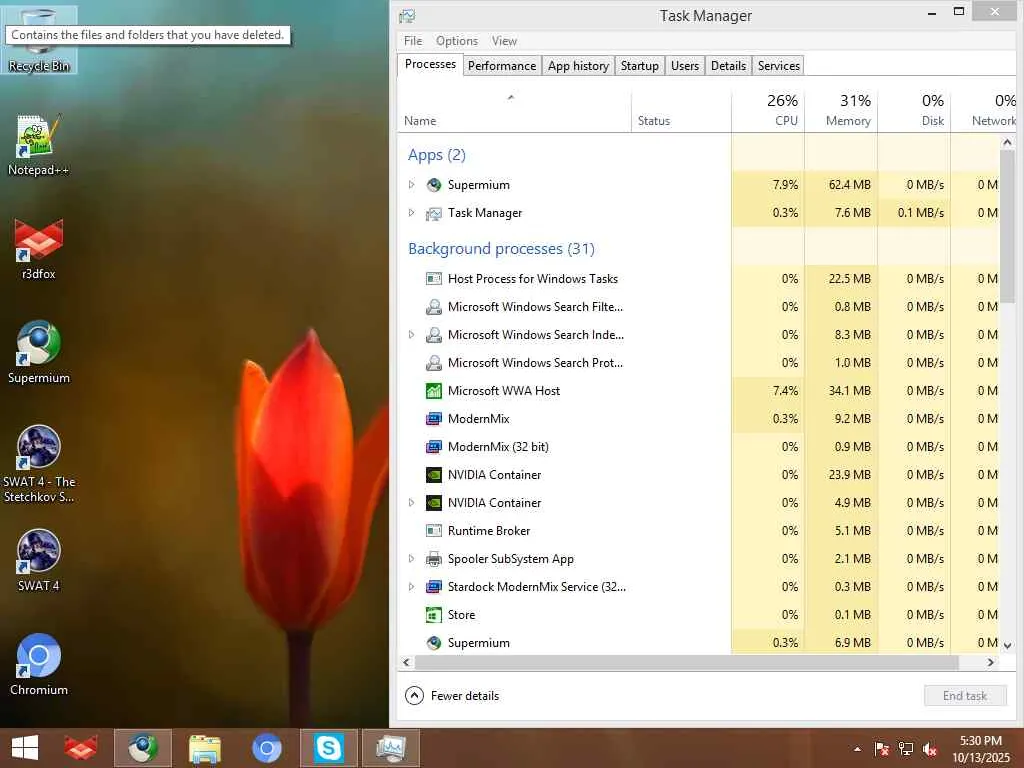Switch to the App history tab

pyautogui.click(x=578, y=66)
